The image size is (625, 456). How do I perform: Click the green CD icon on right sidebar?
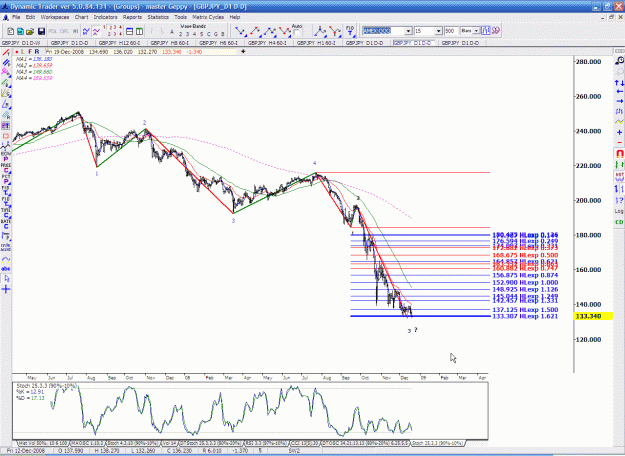(x=619, y=222)
